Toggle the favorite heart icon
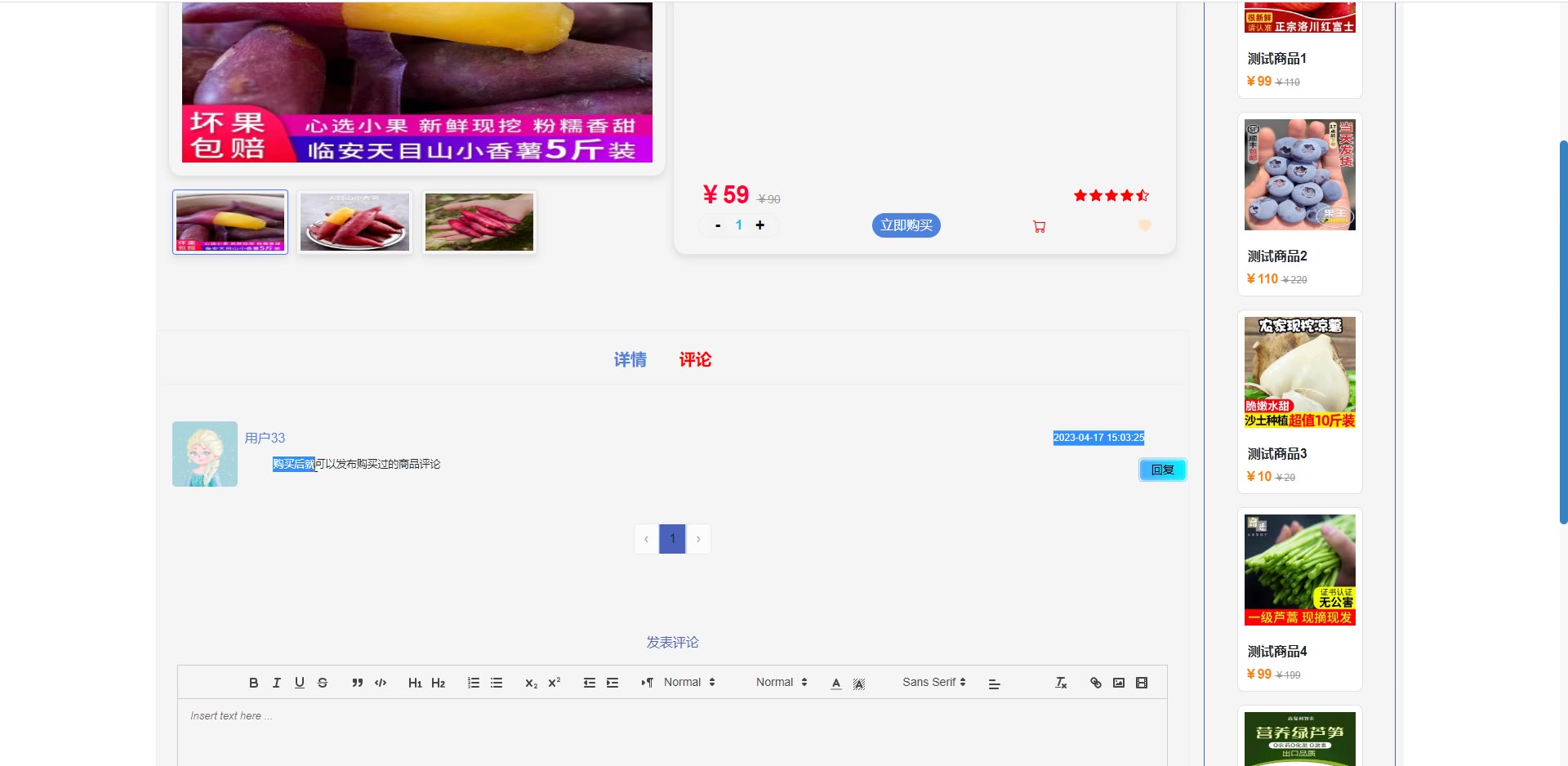 point(1145,225)
